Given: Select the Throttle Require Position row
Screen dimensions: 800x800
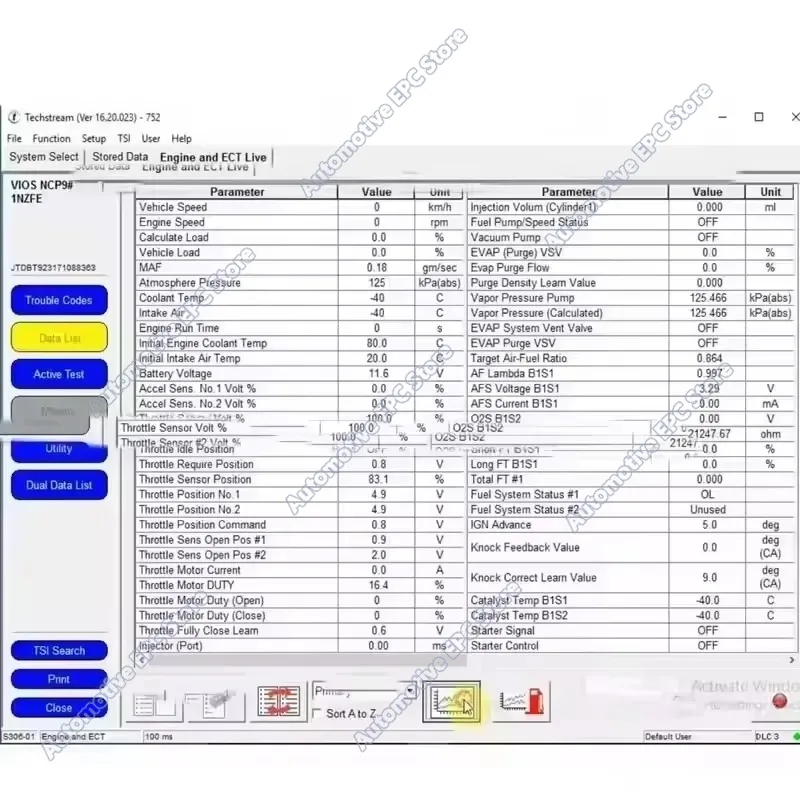Looking at the screenshot, I should point(299,464).
